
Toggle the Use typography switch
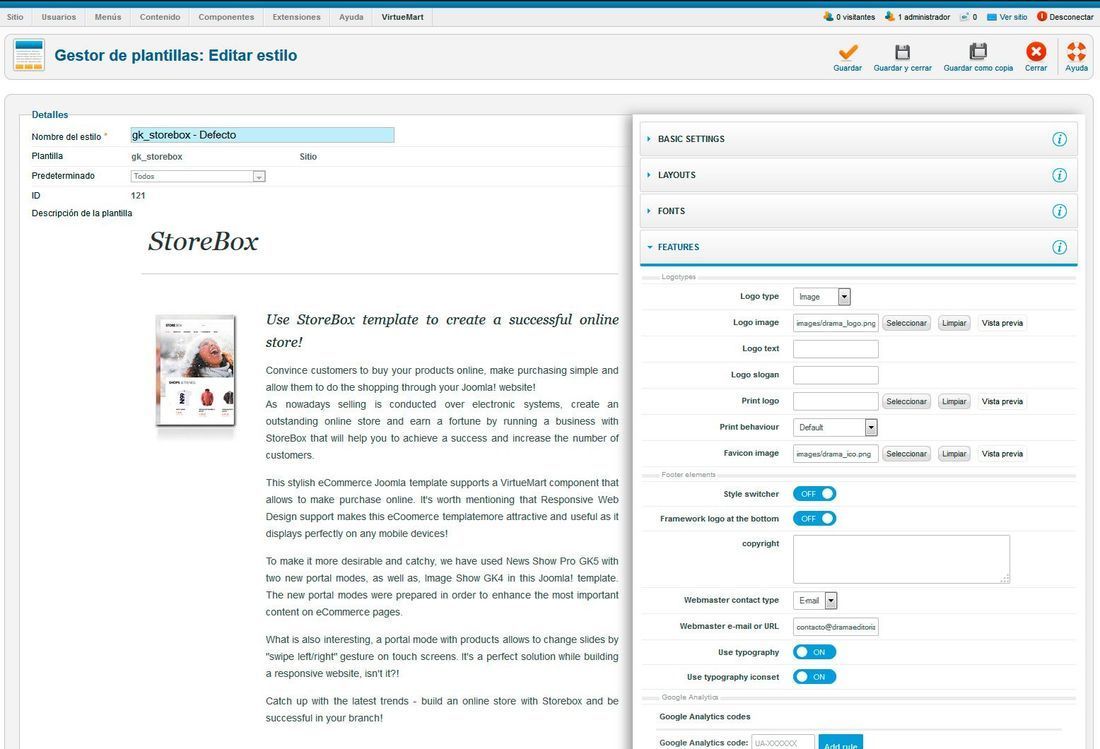(814, 652)
